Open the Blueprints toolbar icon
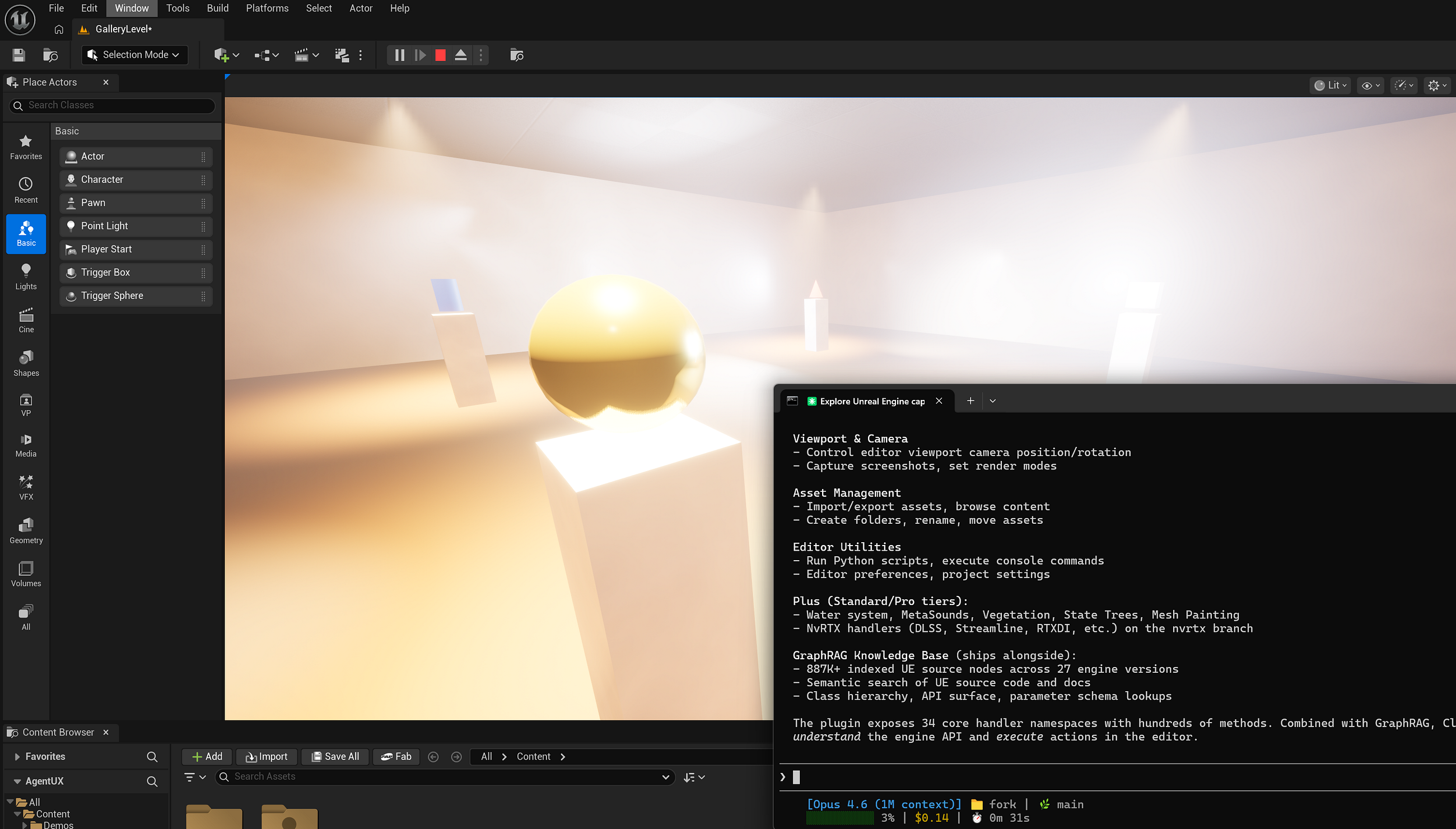1456x829 pixels. coord(267,55)
